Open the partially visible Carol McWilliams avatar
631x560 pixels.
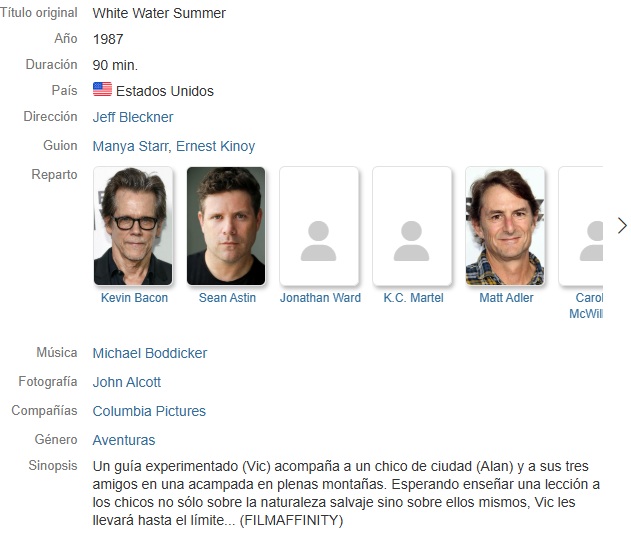pos(581,226)
